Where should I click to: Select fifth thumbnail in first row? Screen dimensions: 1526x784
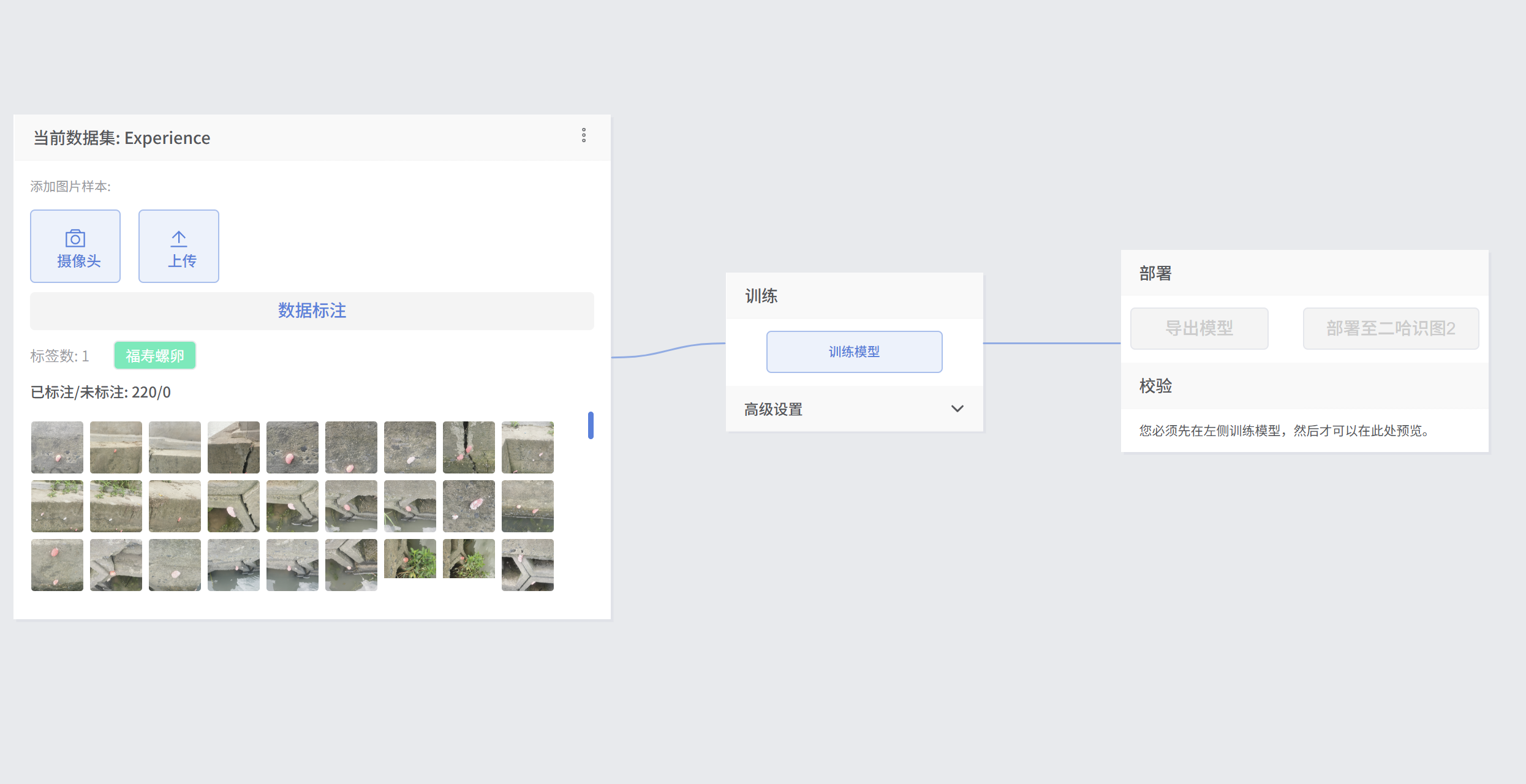tap(292, 447)
